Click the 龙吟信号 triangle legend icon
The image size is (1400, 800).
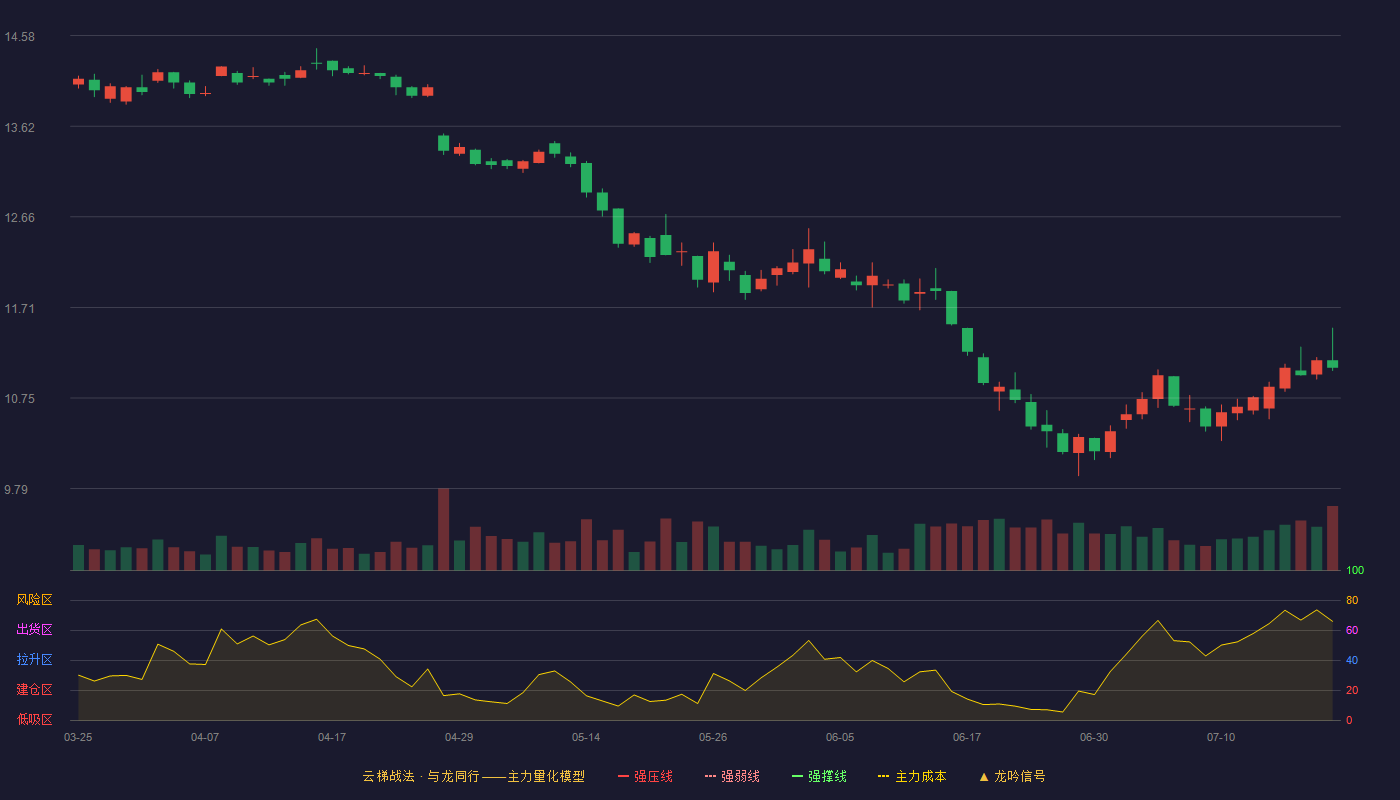click(984, 776)
